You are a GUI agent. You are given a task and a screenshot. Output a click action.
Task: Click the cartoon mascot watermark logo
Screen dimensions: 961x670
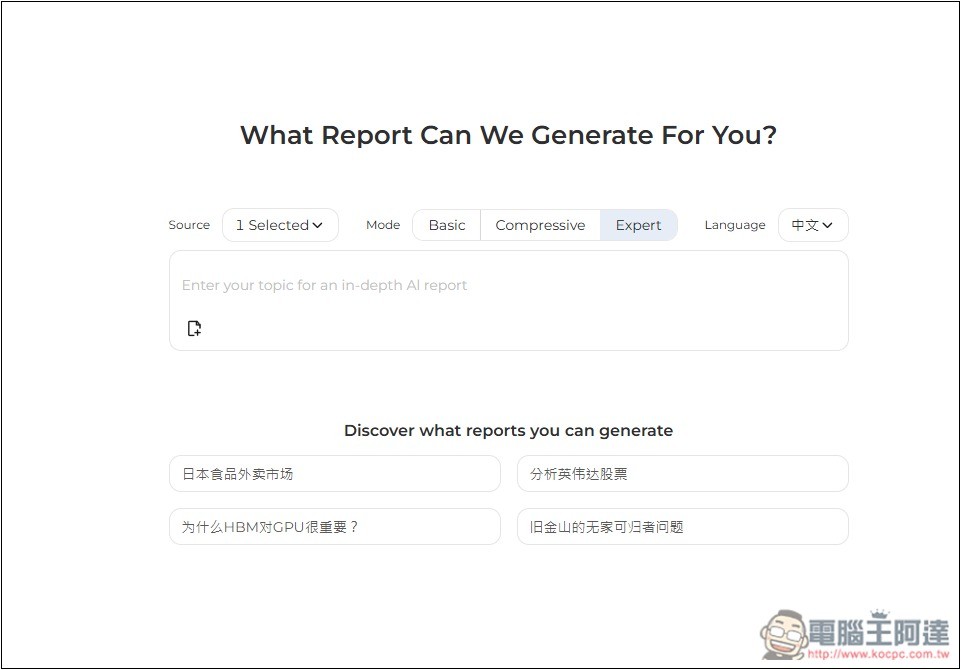point(783,635)
